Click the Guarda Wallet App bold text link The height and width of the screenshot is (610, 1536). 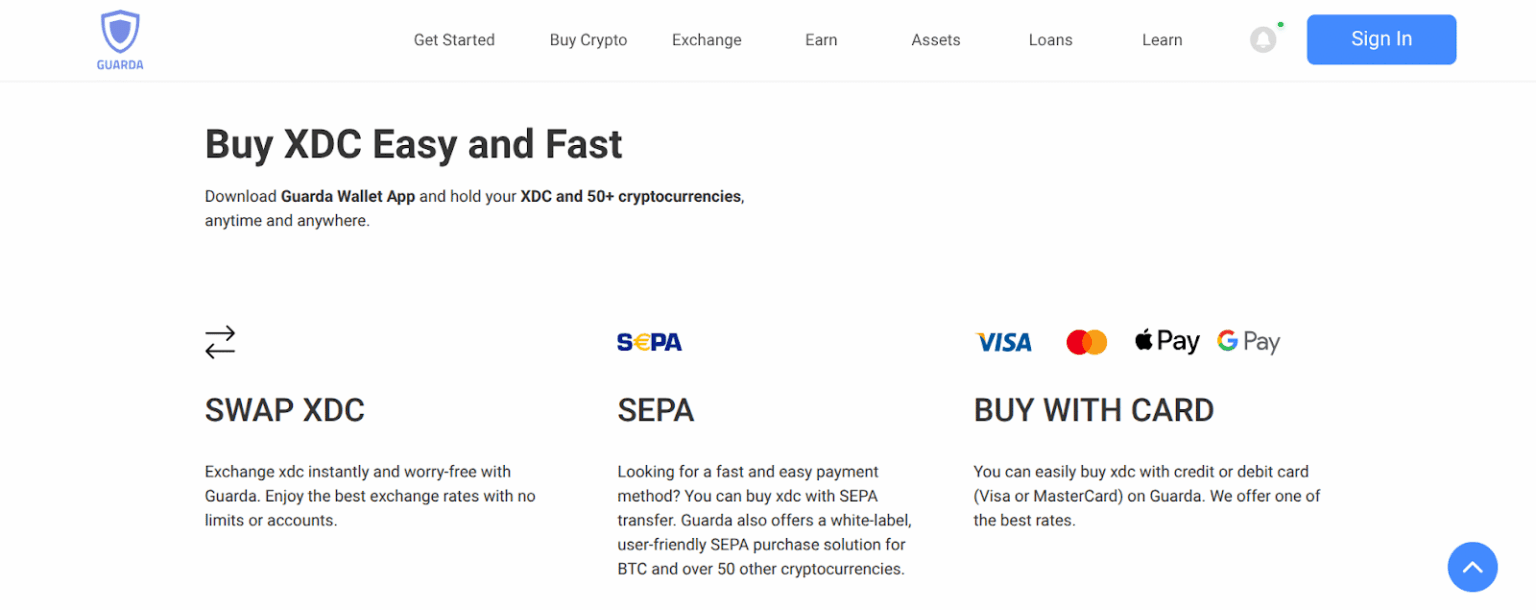pyautogui.click(x=348, y=196)
